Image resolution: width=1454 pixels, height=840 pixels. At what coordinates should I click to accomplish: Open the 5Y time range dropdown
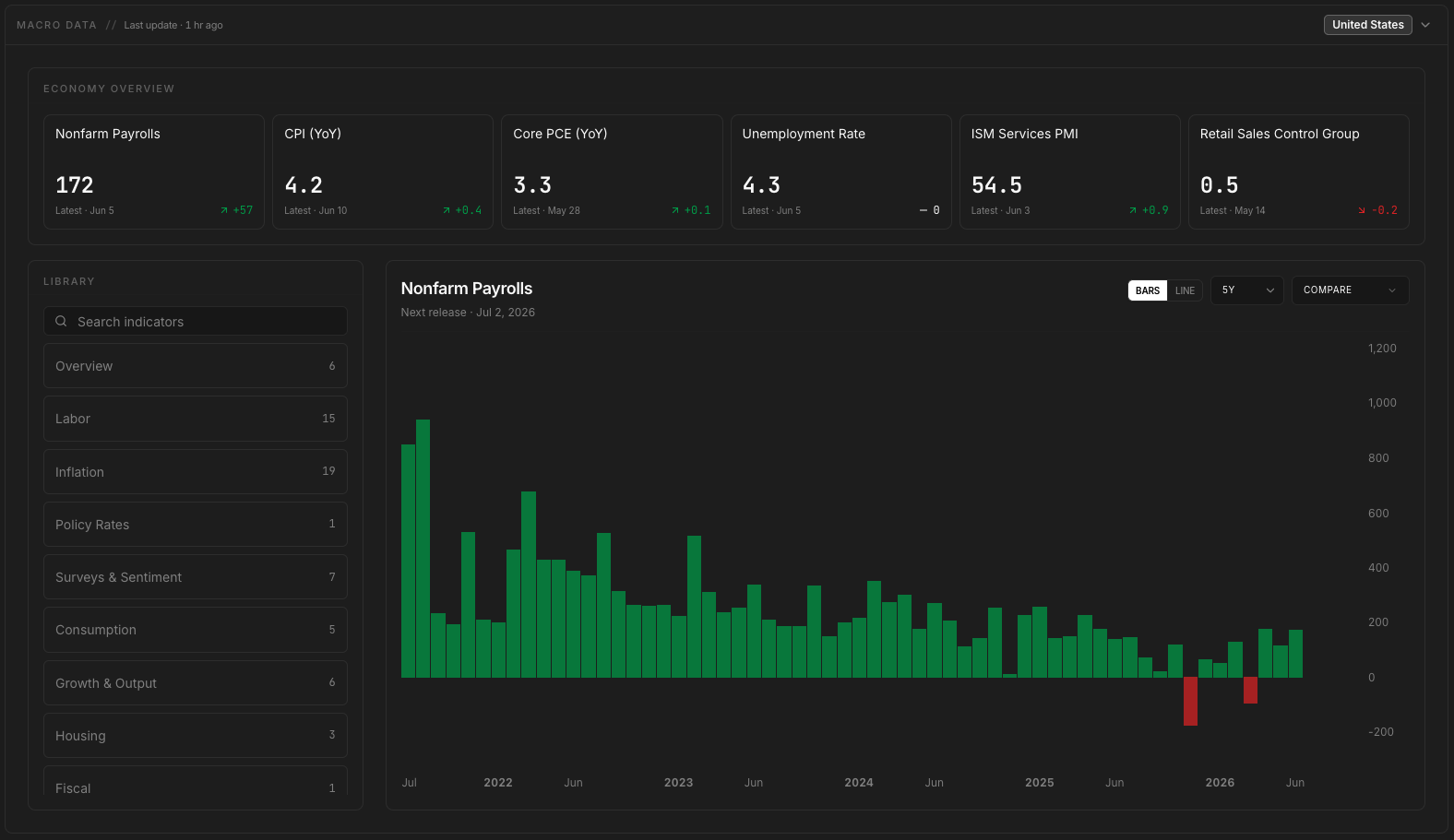tap(1247, 290)
